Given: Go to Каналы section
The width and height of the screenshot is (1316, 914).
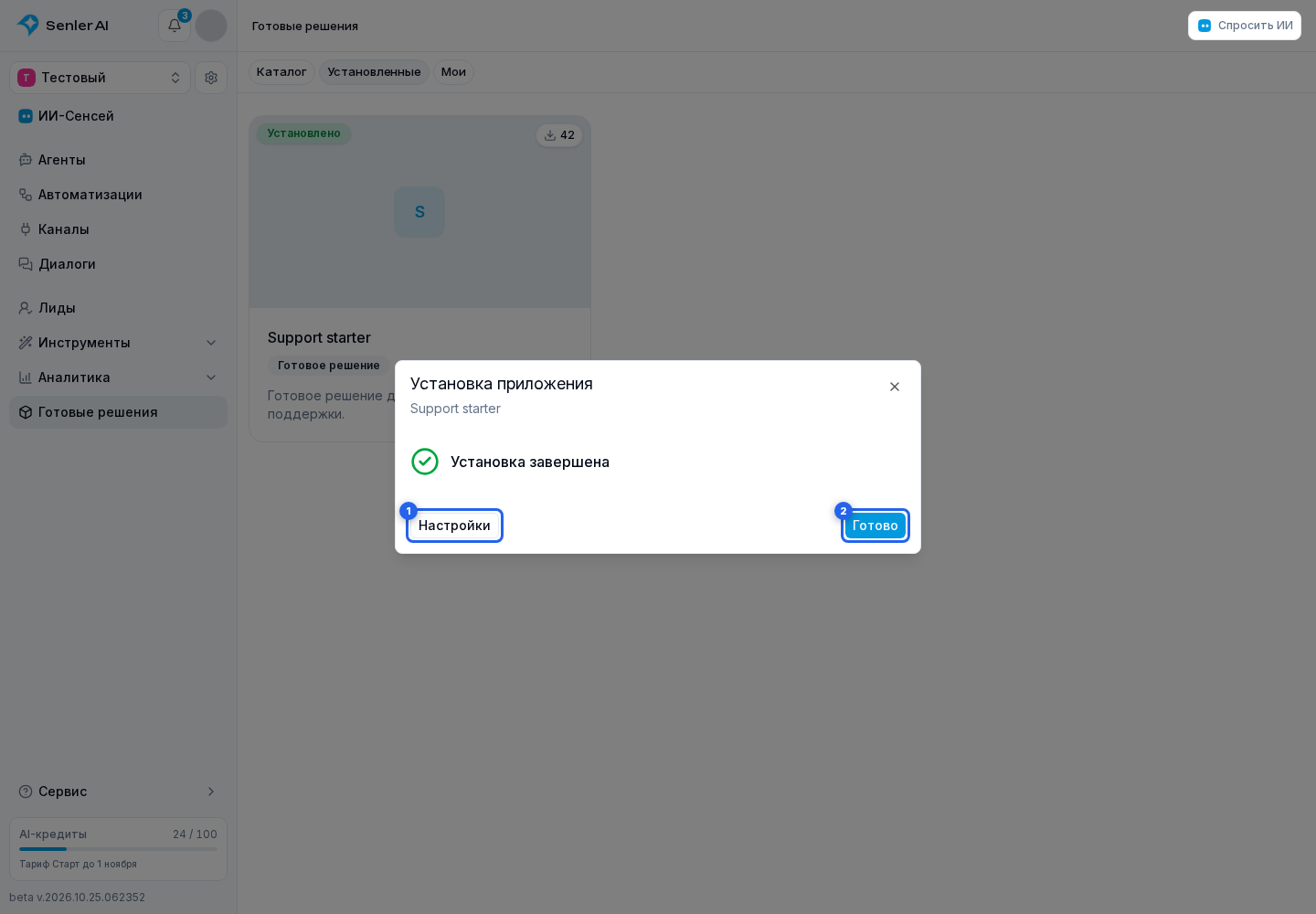Looking at the screenshot, I should point(118,229).
